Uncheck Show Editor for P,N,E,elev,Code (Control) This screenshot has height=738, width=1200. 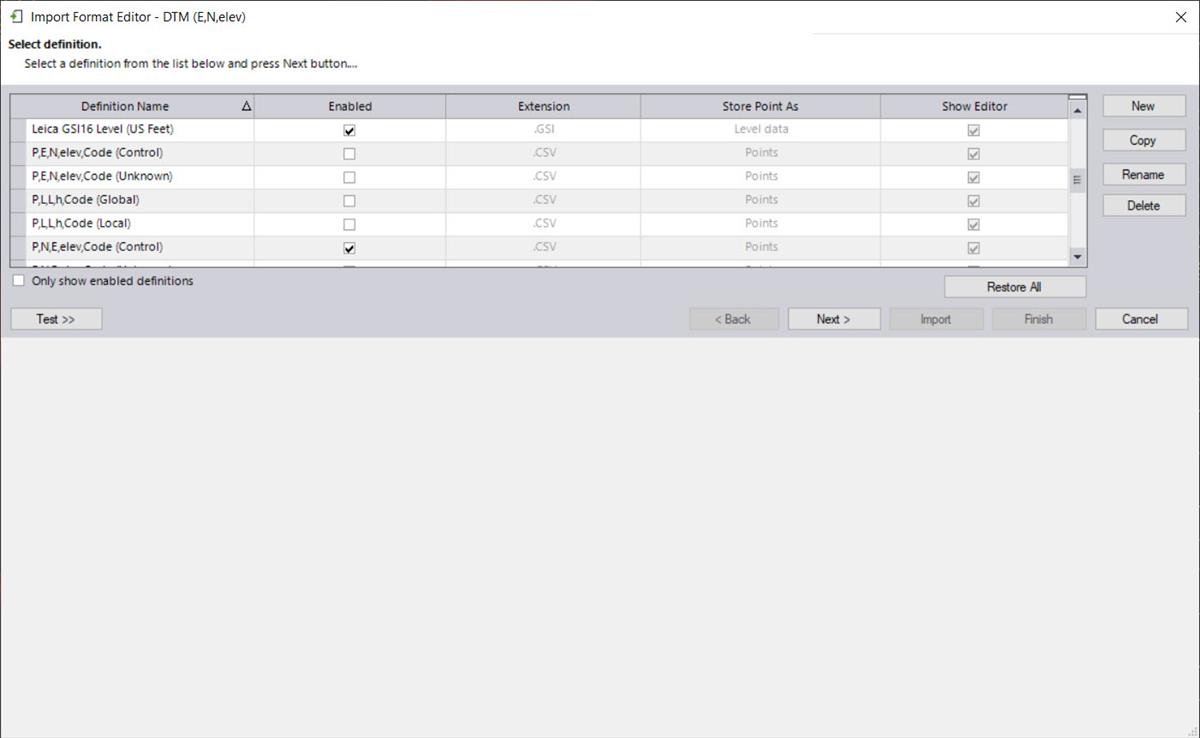(974, 247)
